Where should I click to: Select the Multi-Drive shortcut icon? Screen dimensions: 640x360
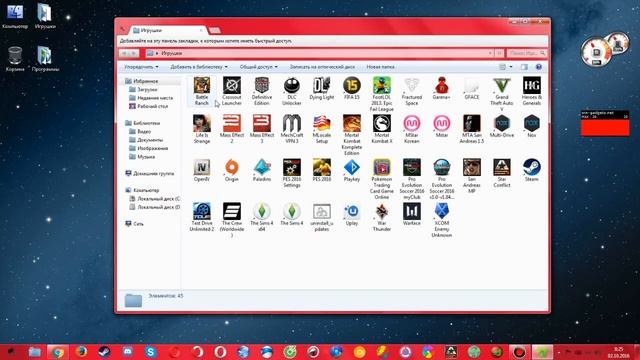tap(502, 126)
